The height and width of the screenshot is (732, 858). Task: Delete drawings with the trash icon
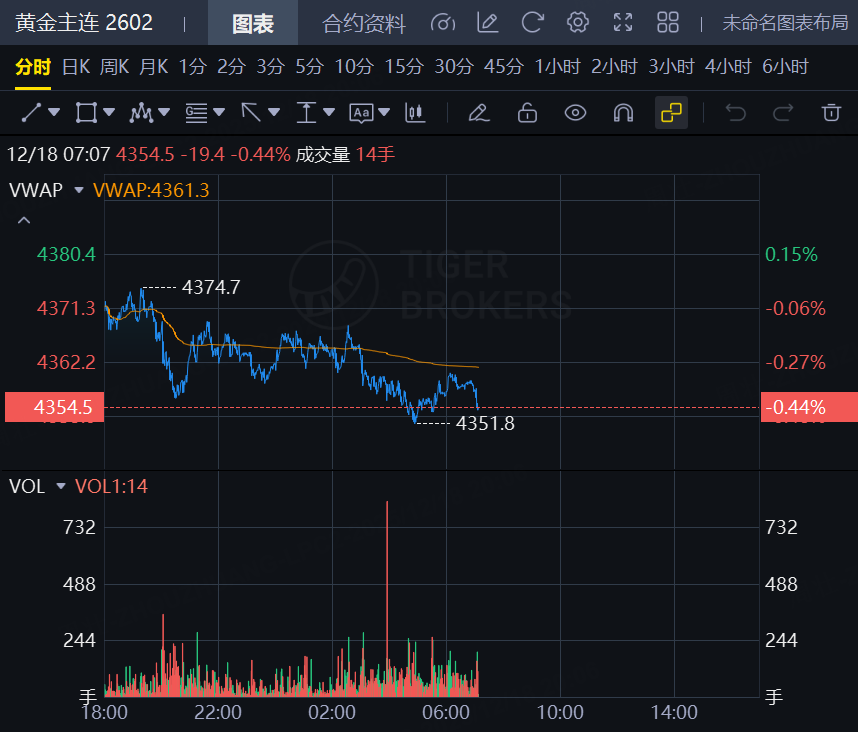coord(831,113)
